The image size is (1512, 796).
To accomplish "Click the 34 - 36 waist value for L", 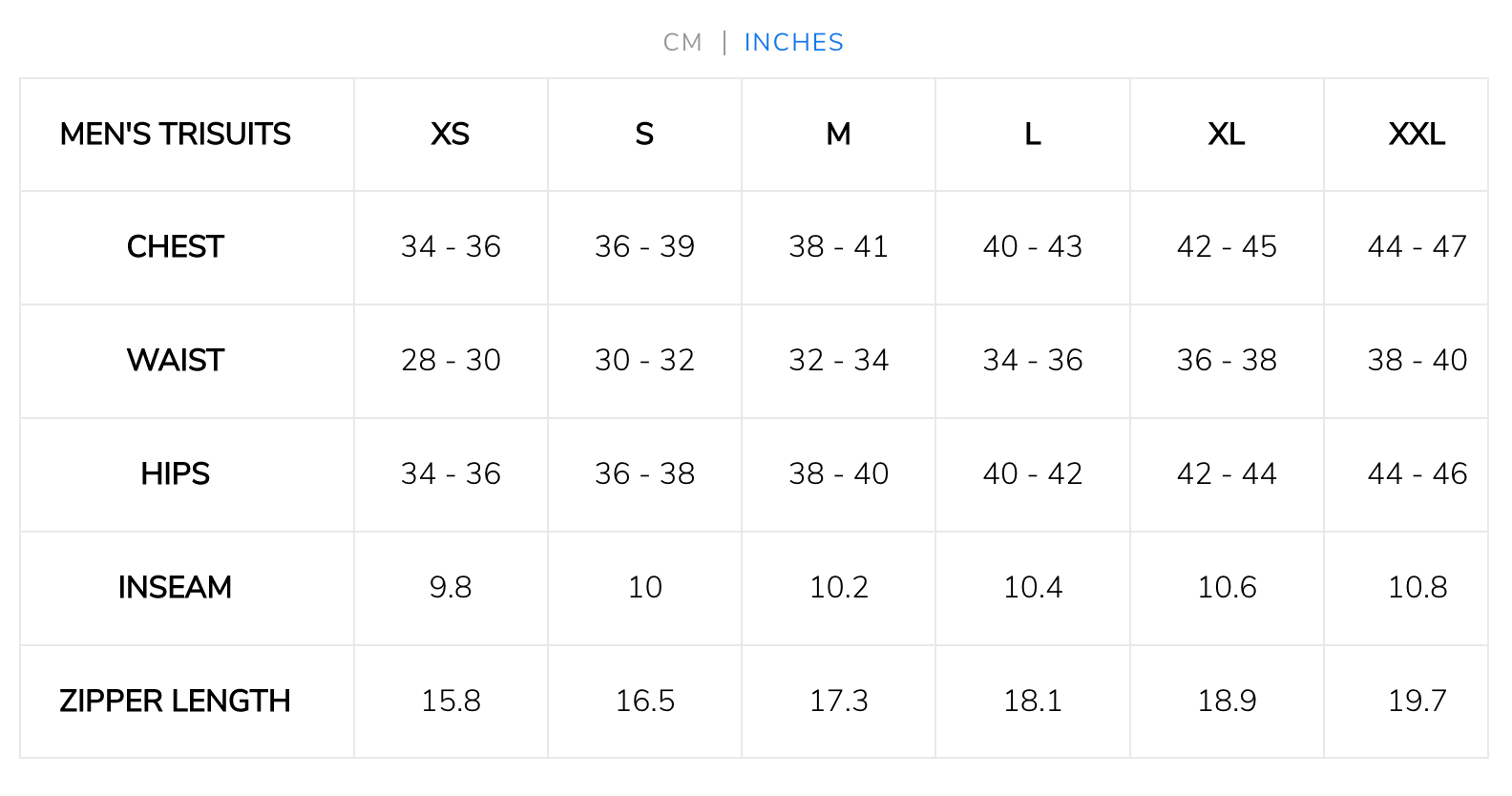I will (x=1033, y=361).
